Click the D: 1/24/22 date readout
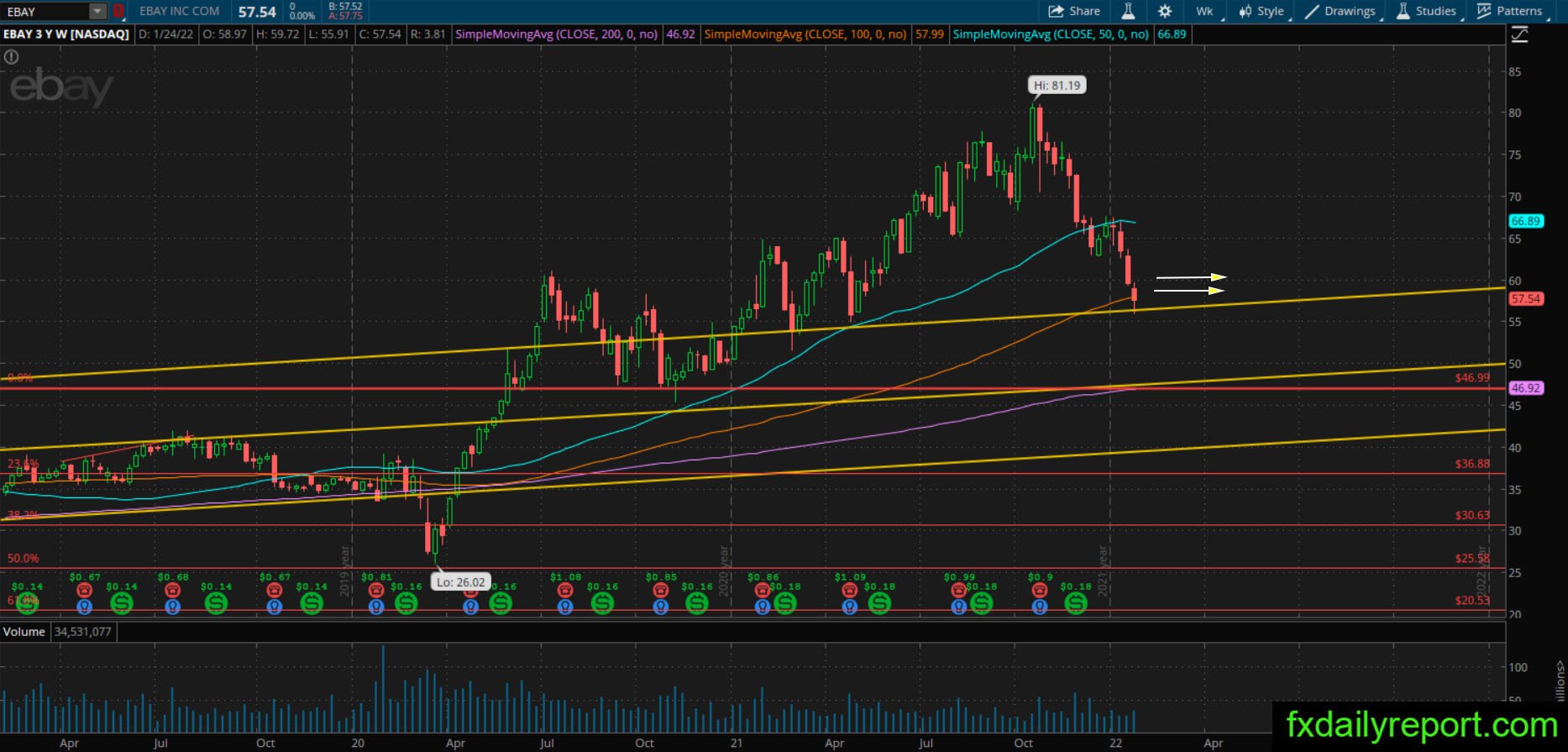This screenshot has height=752, width=1568. [168, 34]
